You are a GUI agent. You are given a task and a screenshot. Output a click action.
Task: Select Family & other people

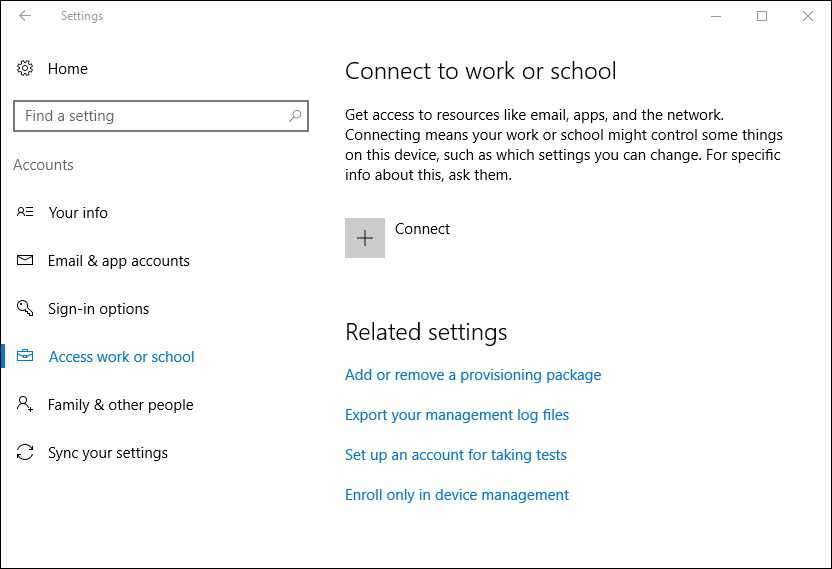[120, 405]
